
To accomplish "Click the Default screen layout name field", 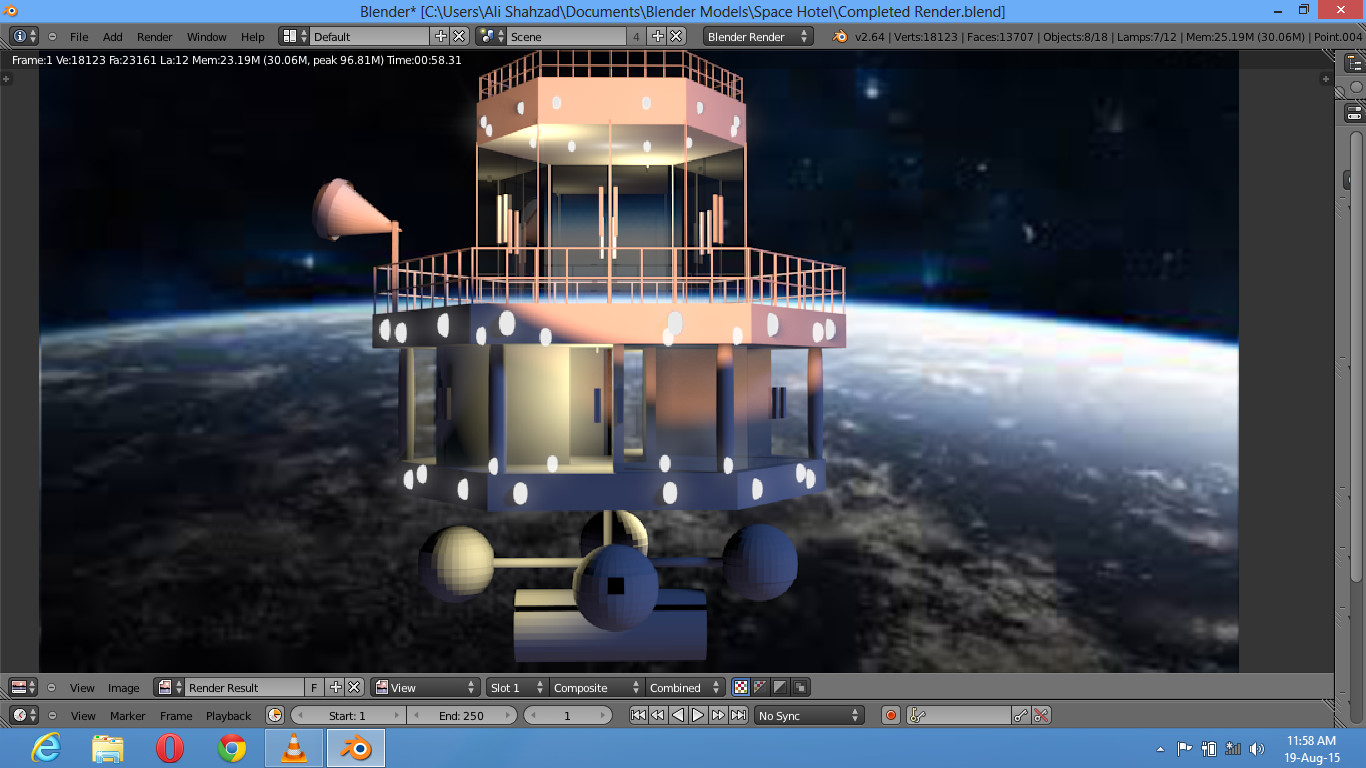I will click(370, 36).
